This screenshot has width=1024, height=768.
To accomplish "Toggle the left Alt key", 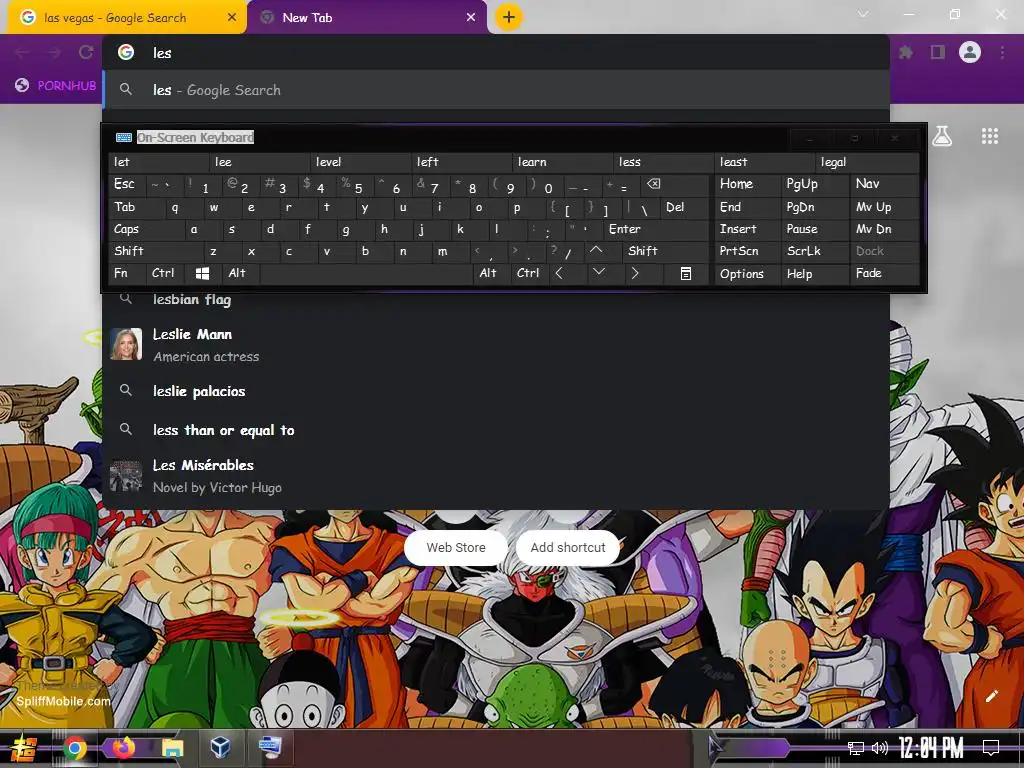I will 240,274.
